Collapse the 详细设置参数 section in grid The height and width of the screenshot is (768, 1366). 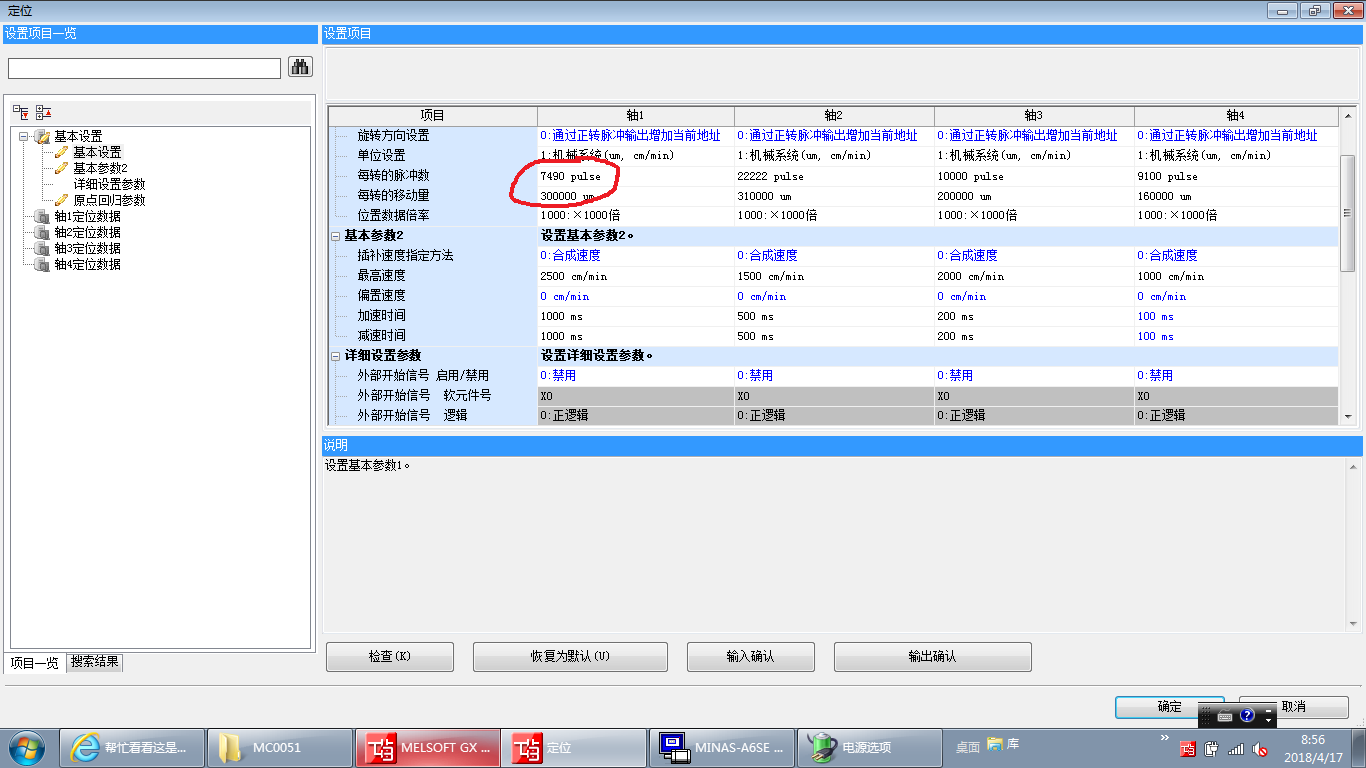[335, 356]
